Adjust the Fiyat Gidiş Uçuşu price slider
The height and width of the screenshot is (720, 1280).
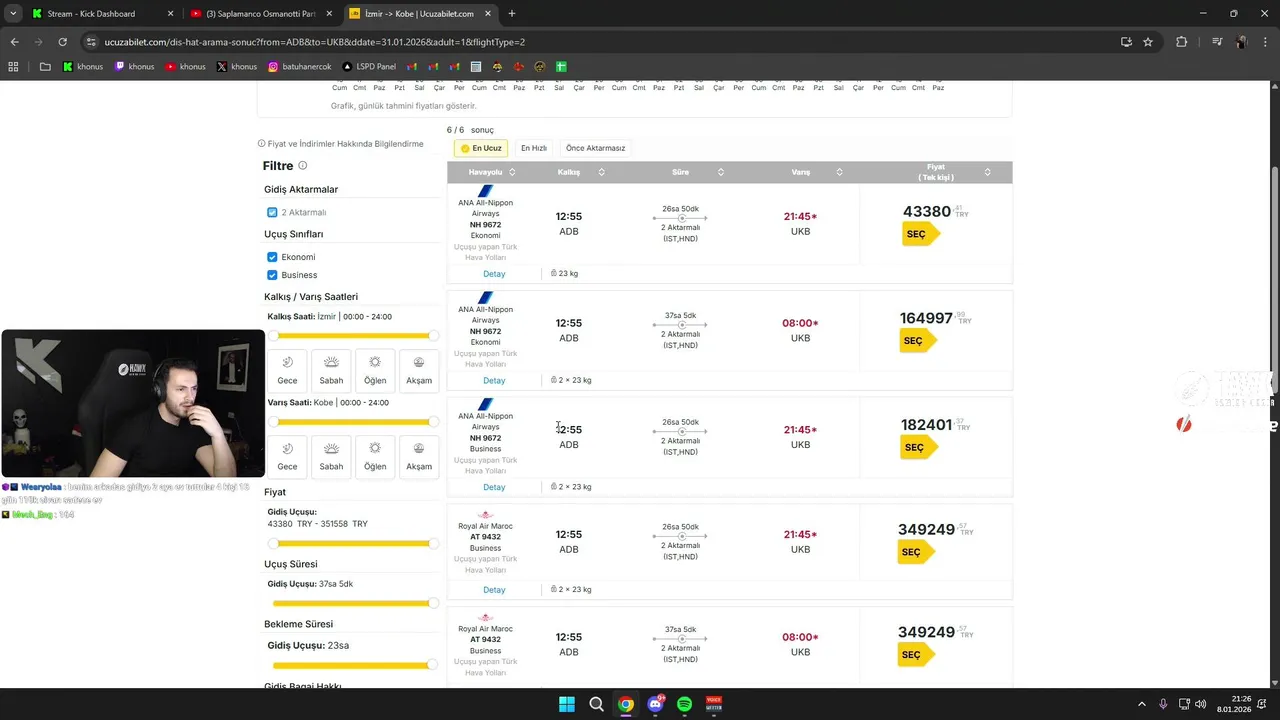pos(353,544)
